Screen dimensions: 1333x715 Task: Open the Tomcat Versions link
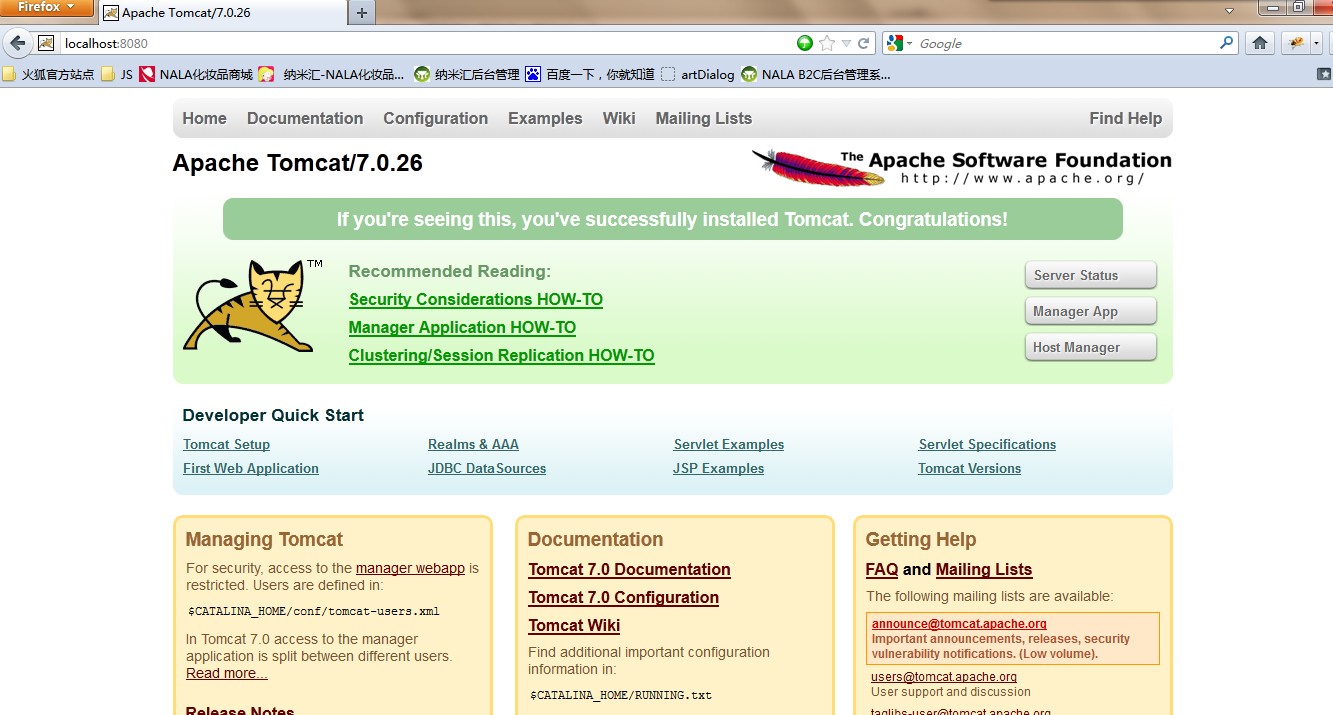pyautogui.click(x=970, y=469)
